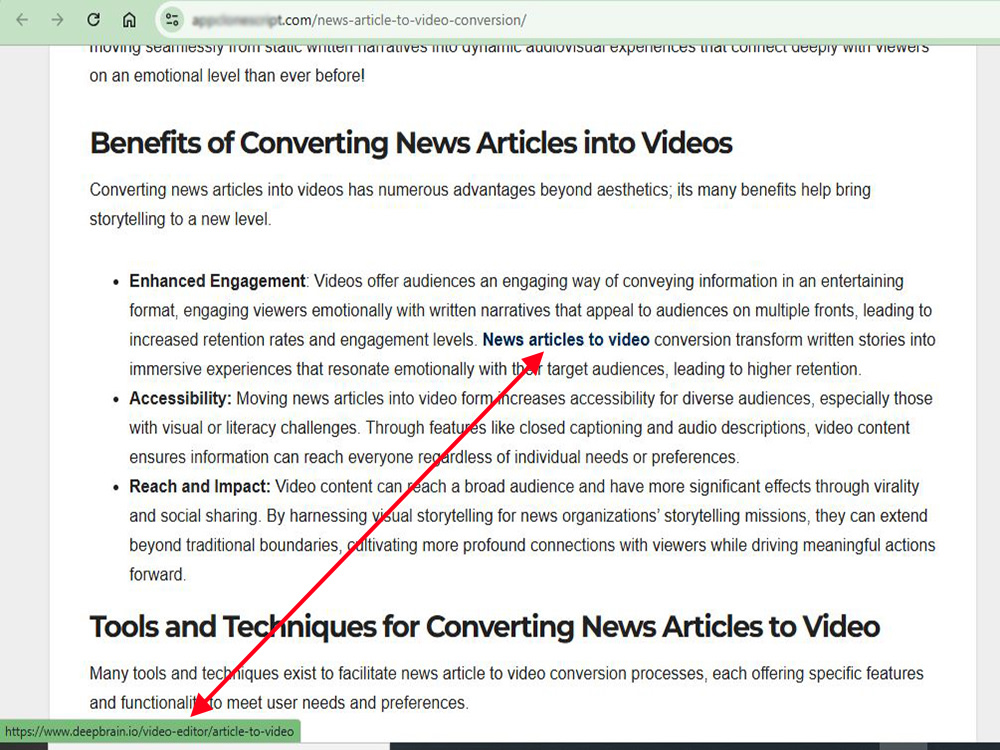Screen dimensions: 1000x750
Task: Click 'Benefits of Converting News Articles into Videos' heading
Action: click(411, 143)
